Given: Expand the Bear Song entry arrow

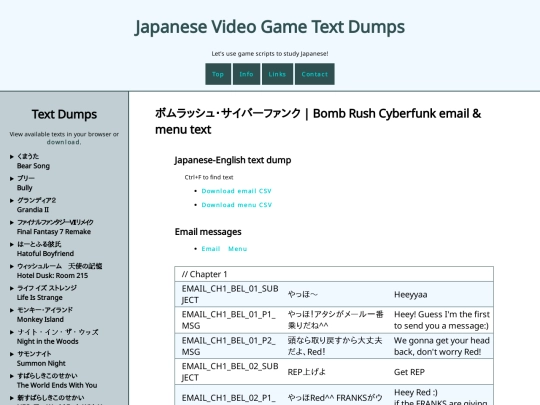Looking at the screenshot, I should [x=12, y=157].
